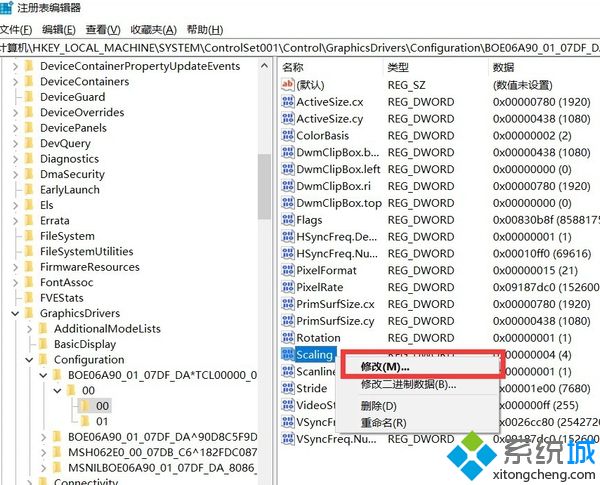Click the PixelFormat value icon
This screenshot has height=485, width=600.
[x=287, y=270]
